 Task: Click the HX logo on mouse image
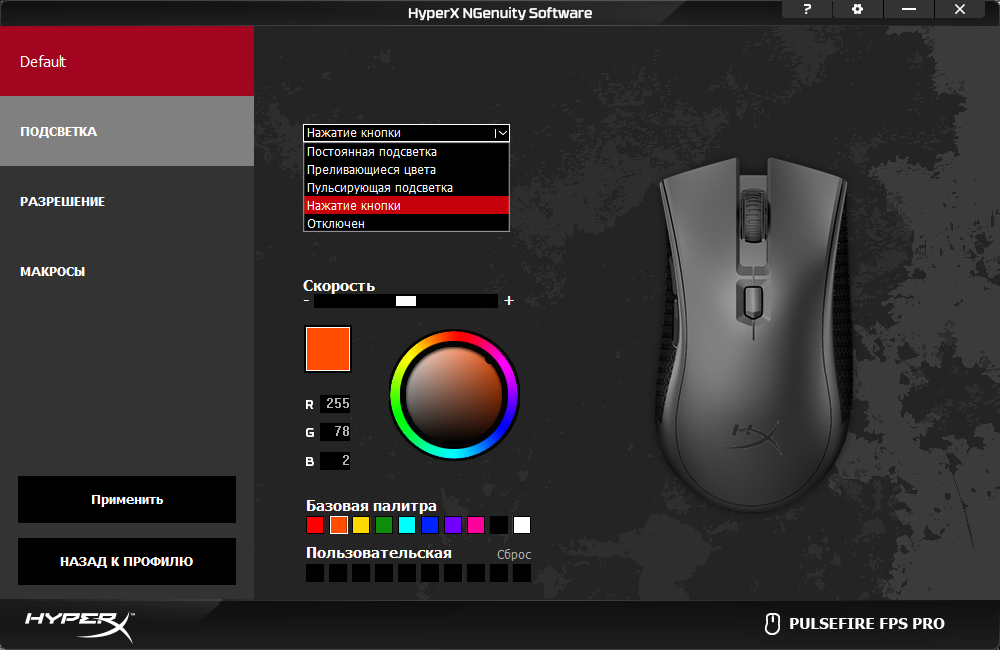pos(756,436)
